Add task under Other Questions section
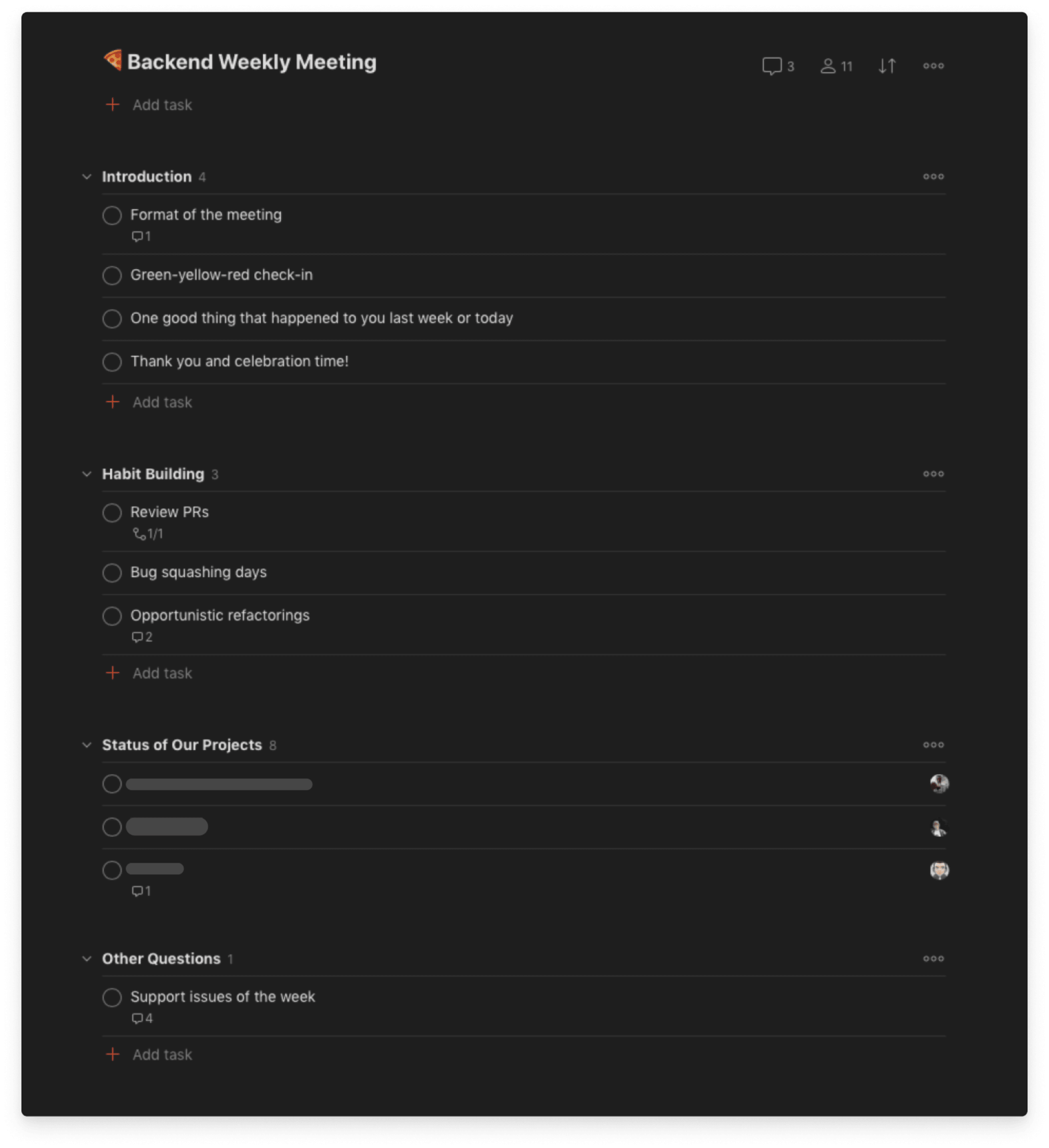 pyautogui.click(x=149, y=1054)
